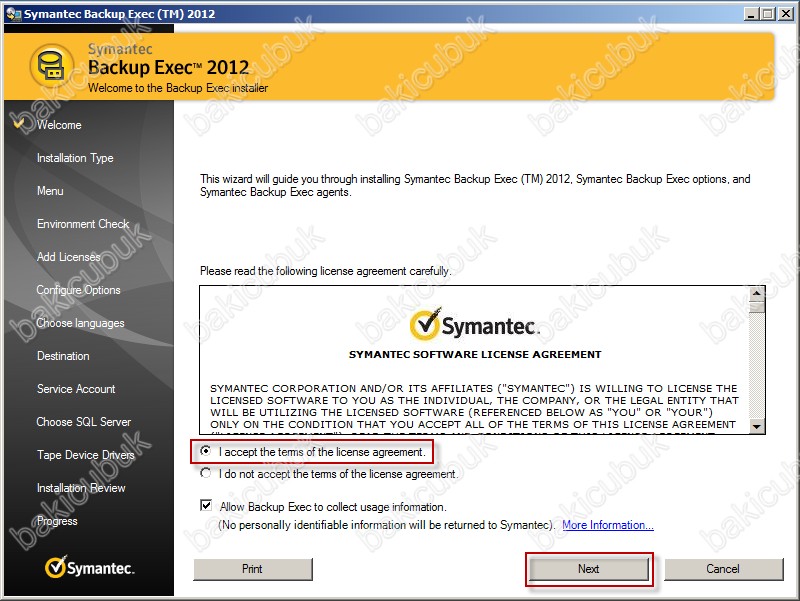Select the Environment Check step
This screenshot has height=601, width=800.
[x=83, y=224]
